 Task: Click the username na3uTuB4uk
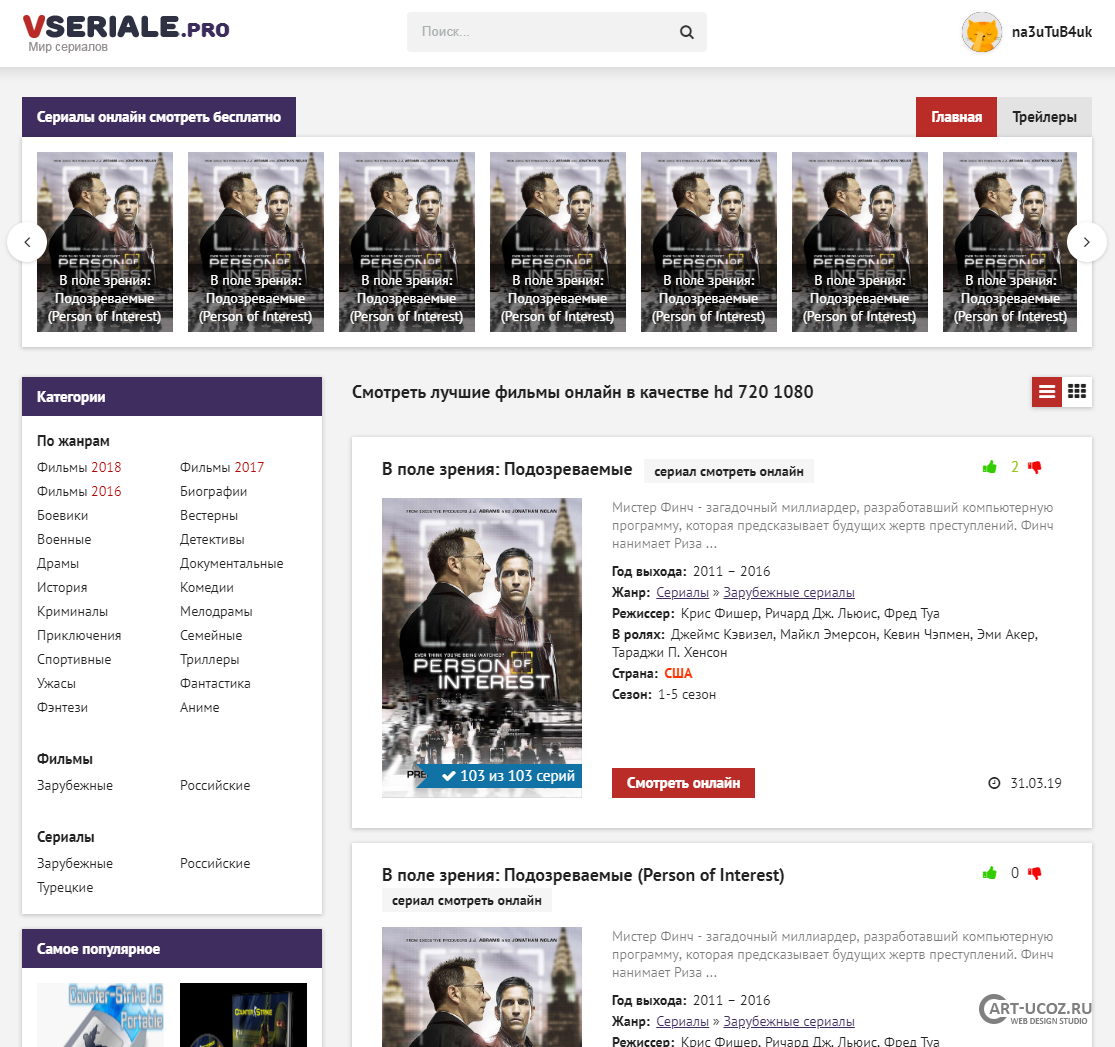point(1051,32)
